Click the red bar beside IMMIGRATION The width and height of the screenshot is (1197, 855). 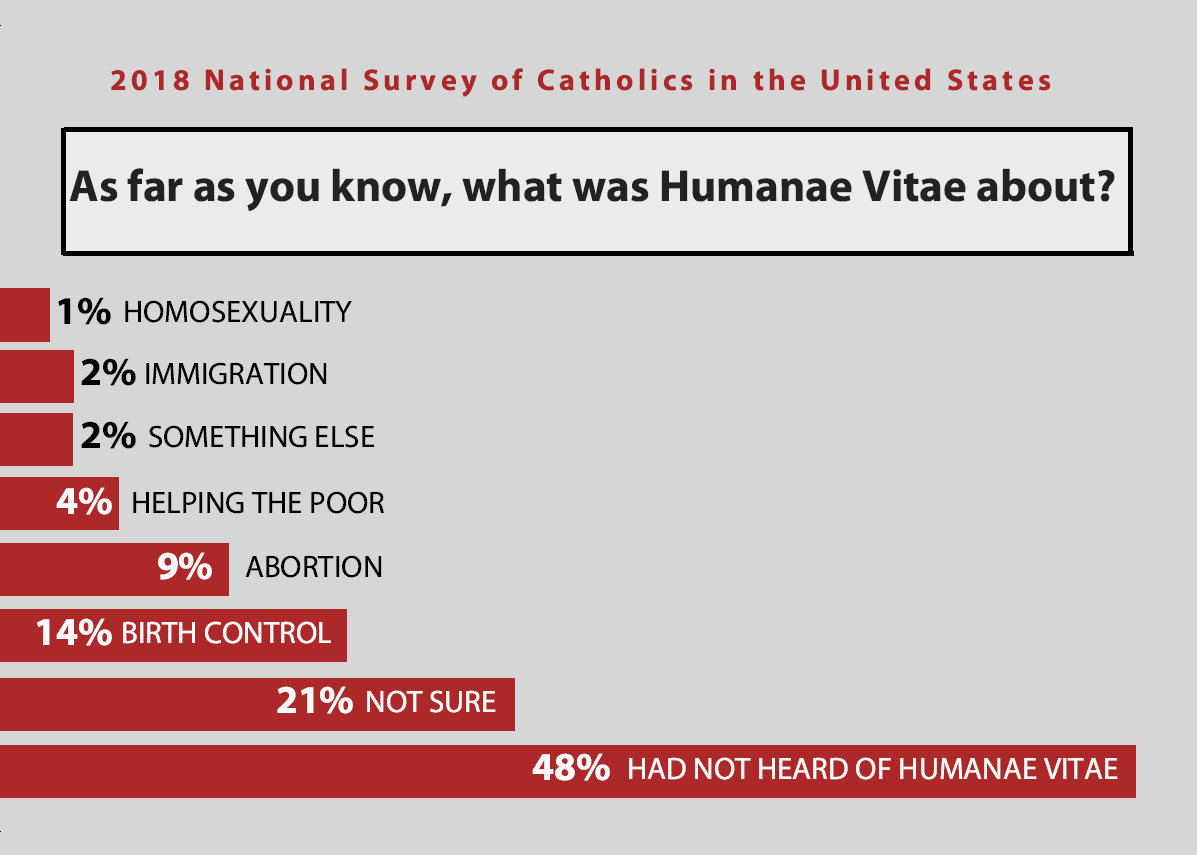36,375
